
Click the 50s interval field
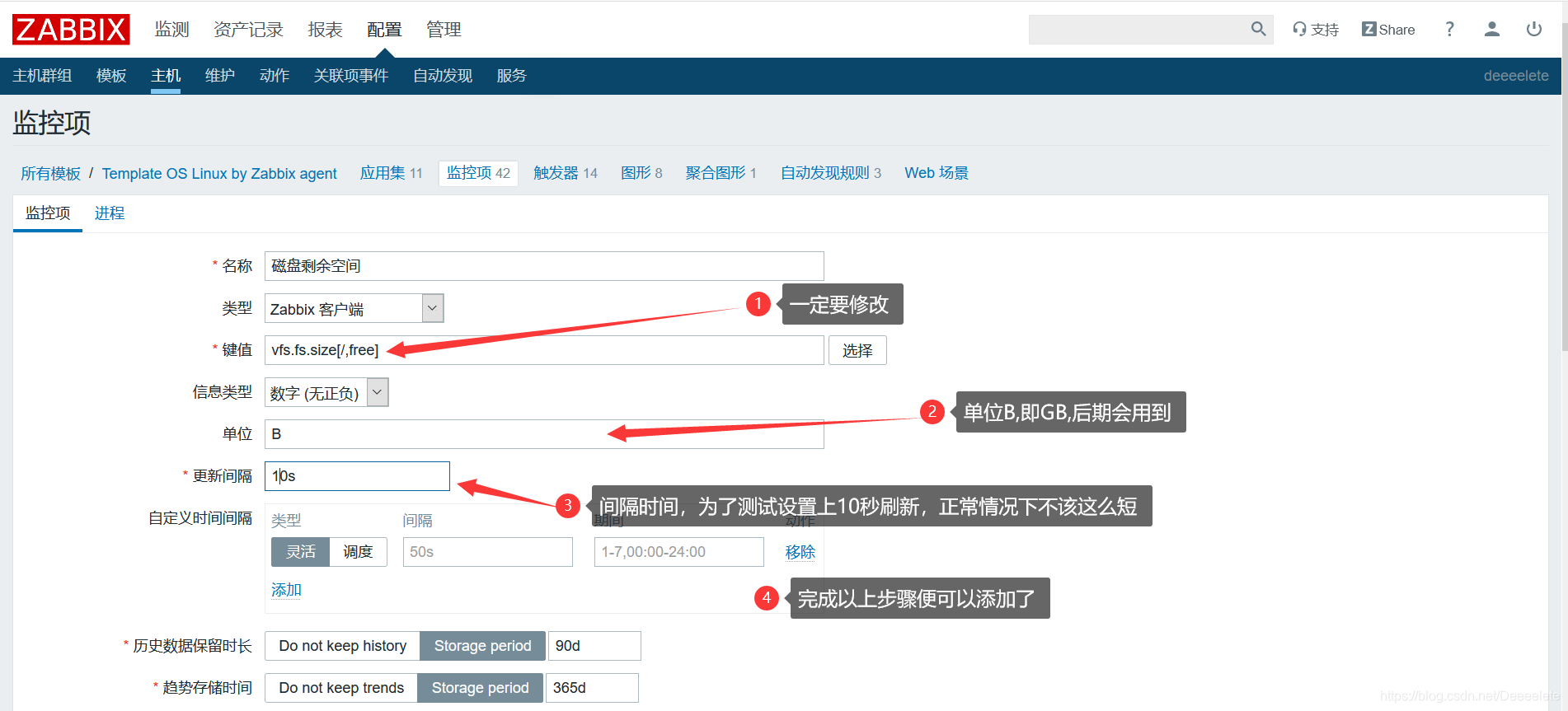point(488,552)
